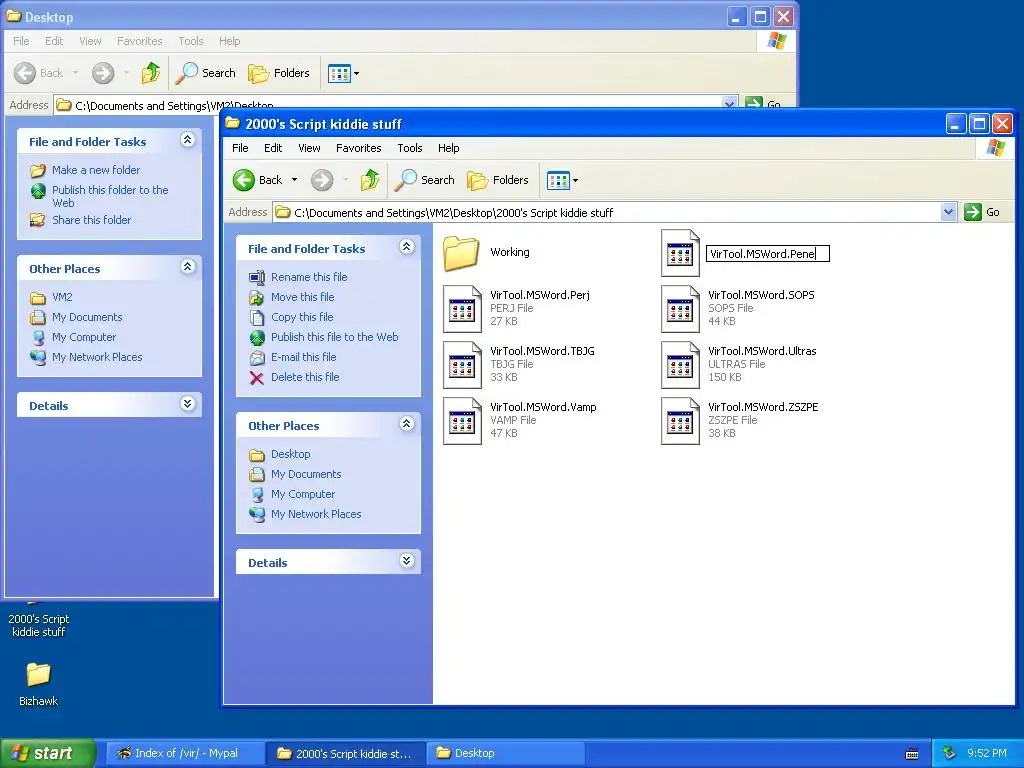
Task: Open View menu in Script kiddie stuff window
Action: coord(309,148)
